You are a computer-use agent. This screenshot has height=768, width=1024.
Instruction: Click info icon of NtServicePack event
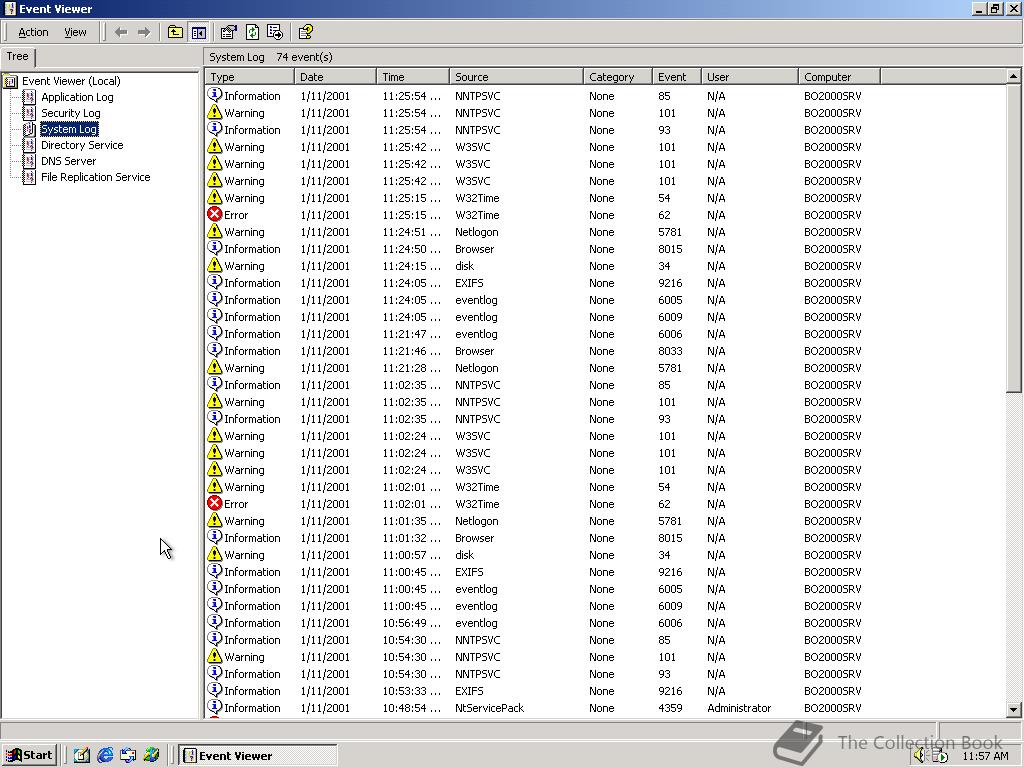pos(214,707)
